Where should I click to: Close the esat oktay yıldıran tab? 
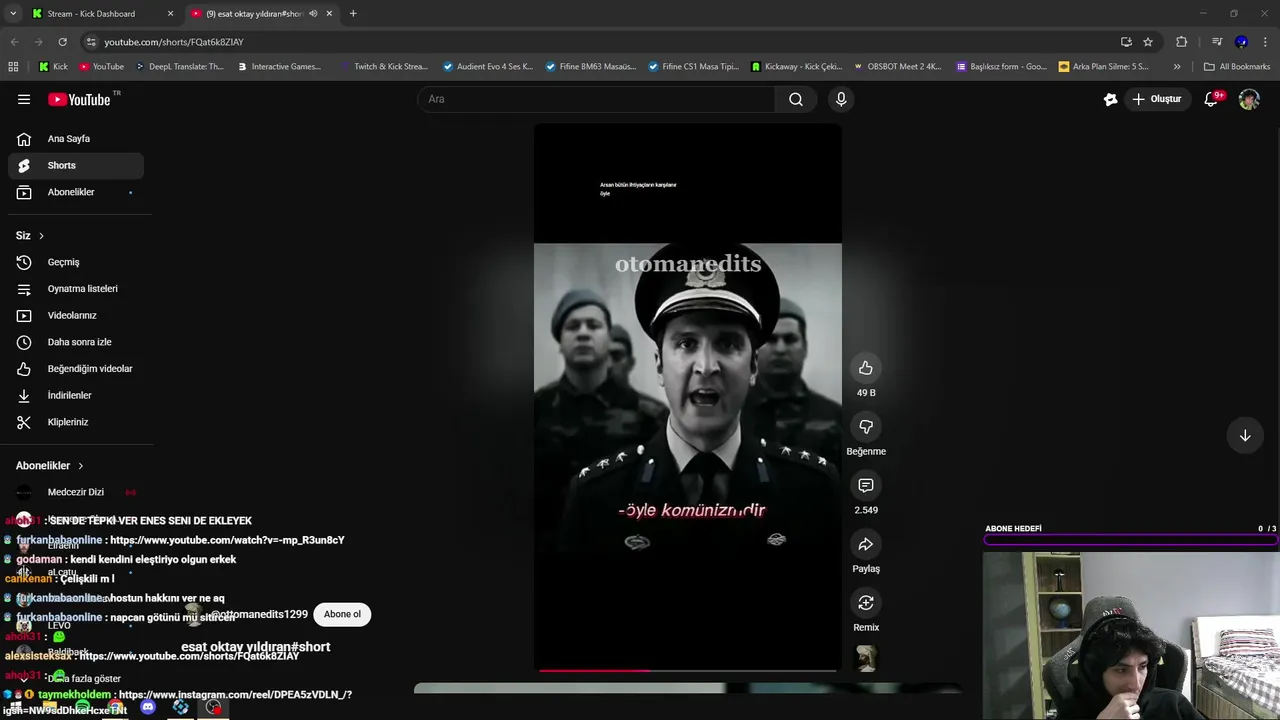[x=329, y=14]
